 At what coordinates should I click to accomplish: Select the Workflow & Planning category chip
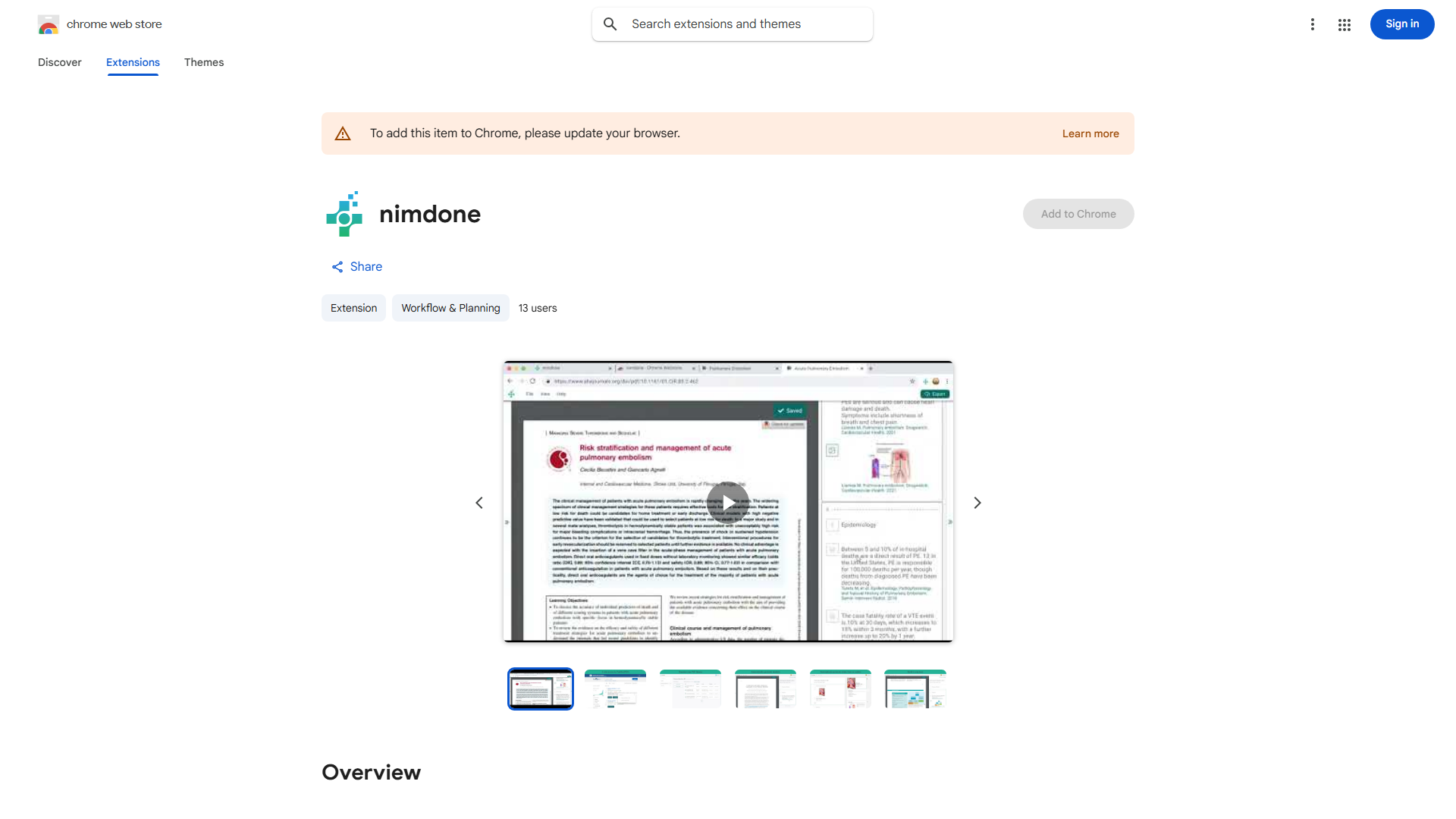(450, 308)
